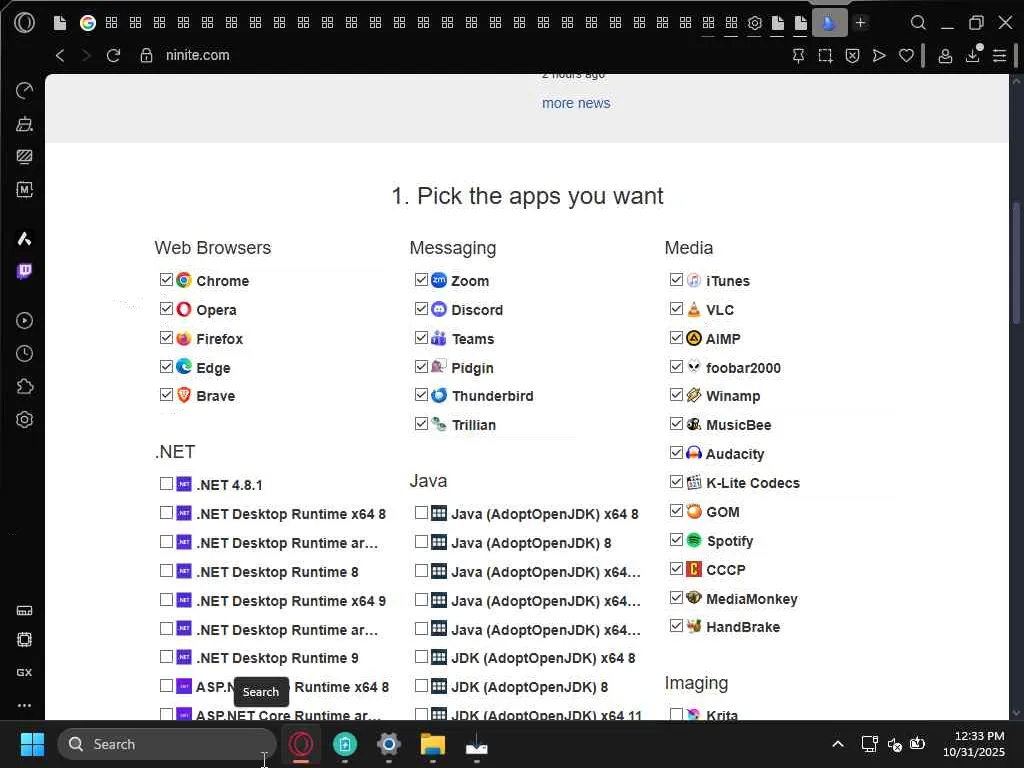Click the search tabs magnifier icon

(918, 23)
